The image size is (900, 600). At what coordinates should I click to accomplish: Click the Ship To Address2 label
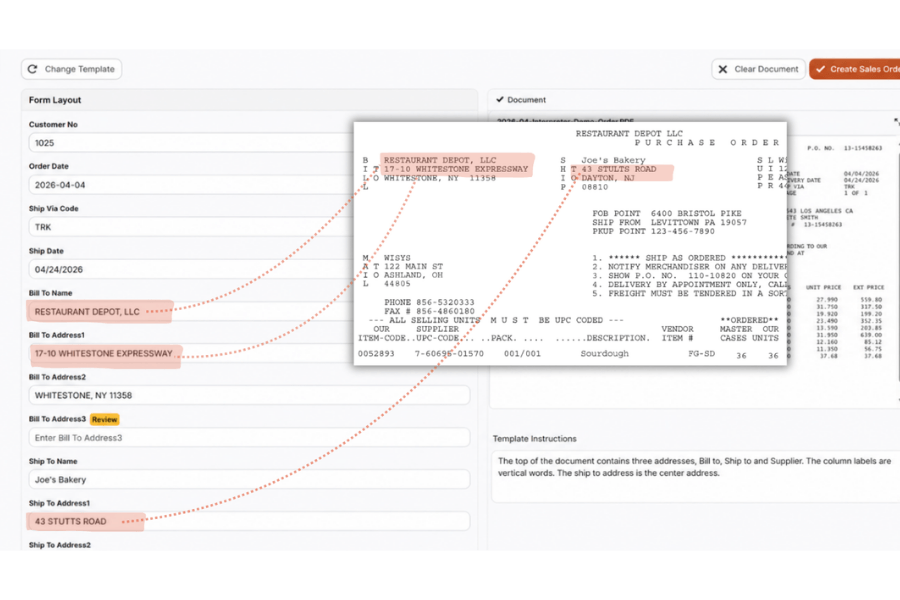[60, 545]
